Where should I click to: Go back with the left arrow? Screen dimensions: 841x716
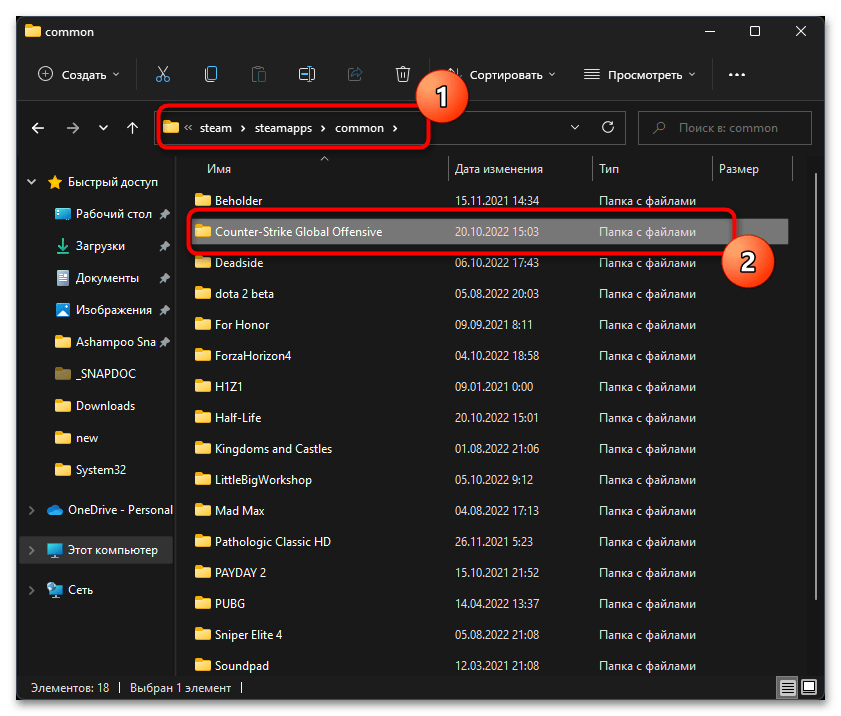pyautogui.click(x=38, y=128)
